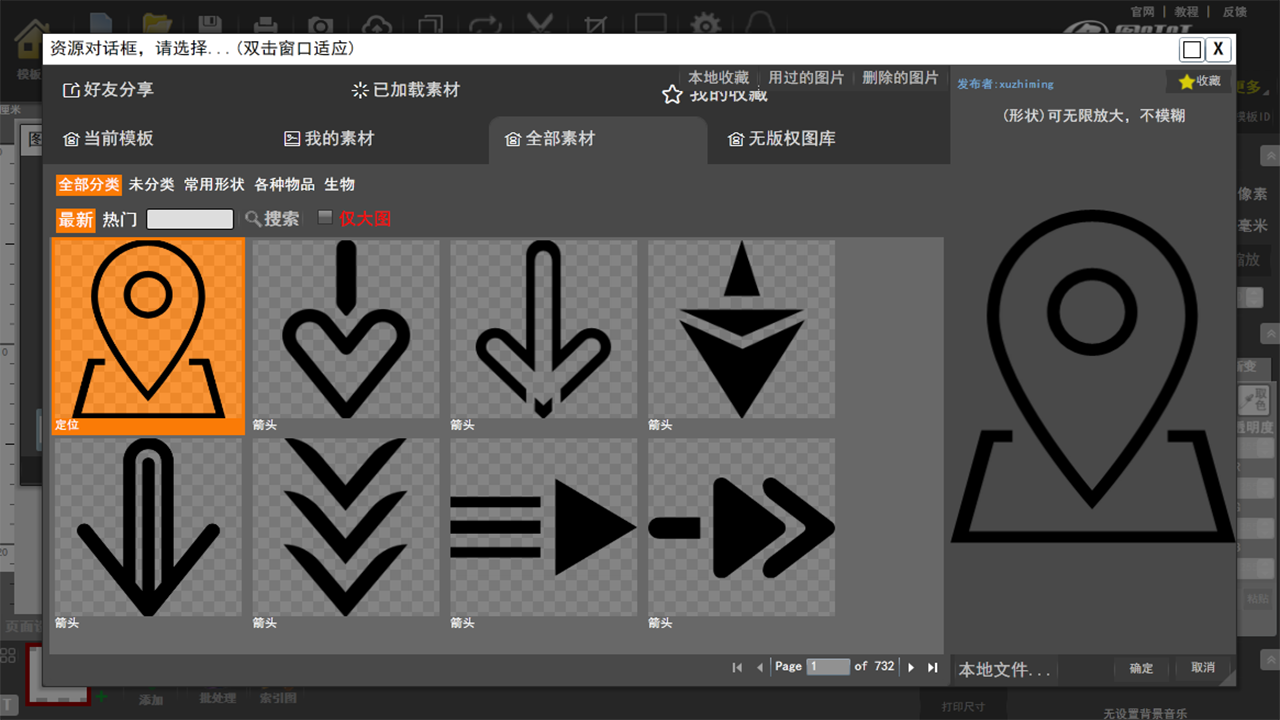Go to the next page of materials

click(911, 666)
